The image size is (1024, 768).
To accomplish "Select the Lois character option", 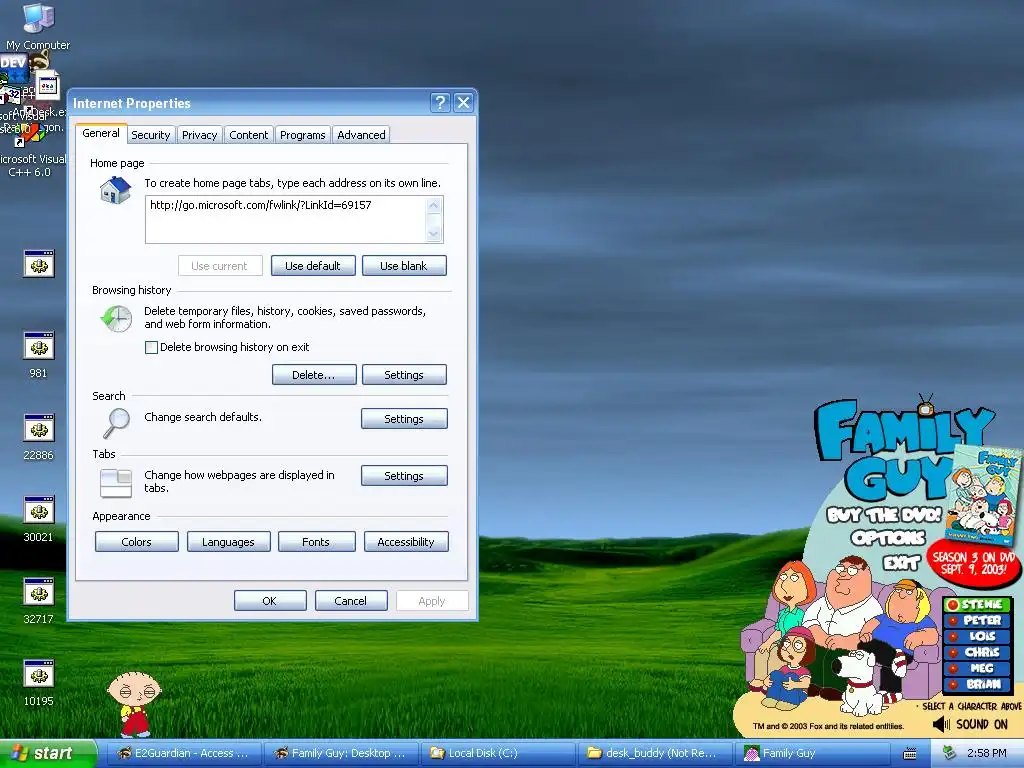I will tap(977, 636).
